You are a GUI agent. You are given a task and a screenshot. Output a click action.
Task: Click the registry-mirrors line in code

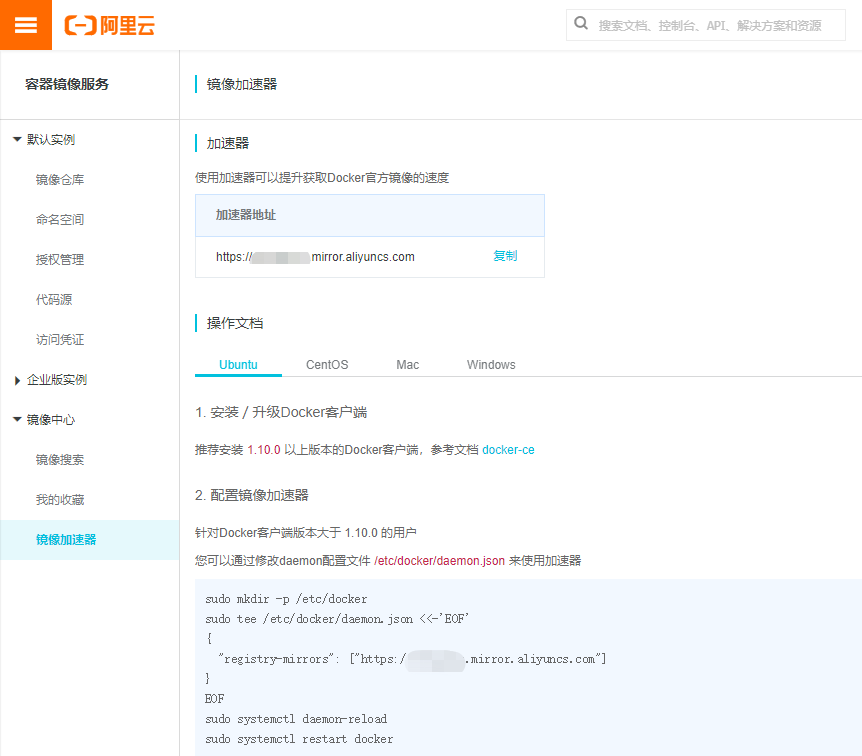point(412,659)
